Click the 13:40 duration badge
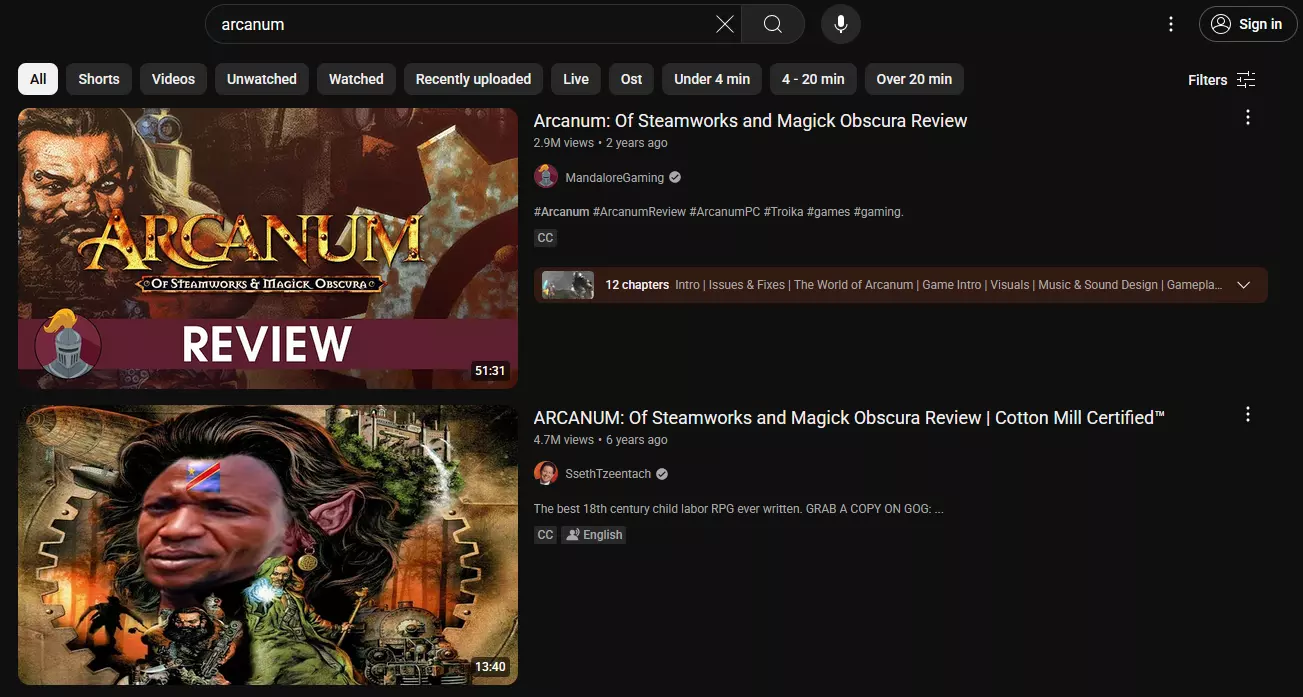 pyautogui.click(x=490, y=667)
